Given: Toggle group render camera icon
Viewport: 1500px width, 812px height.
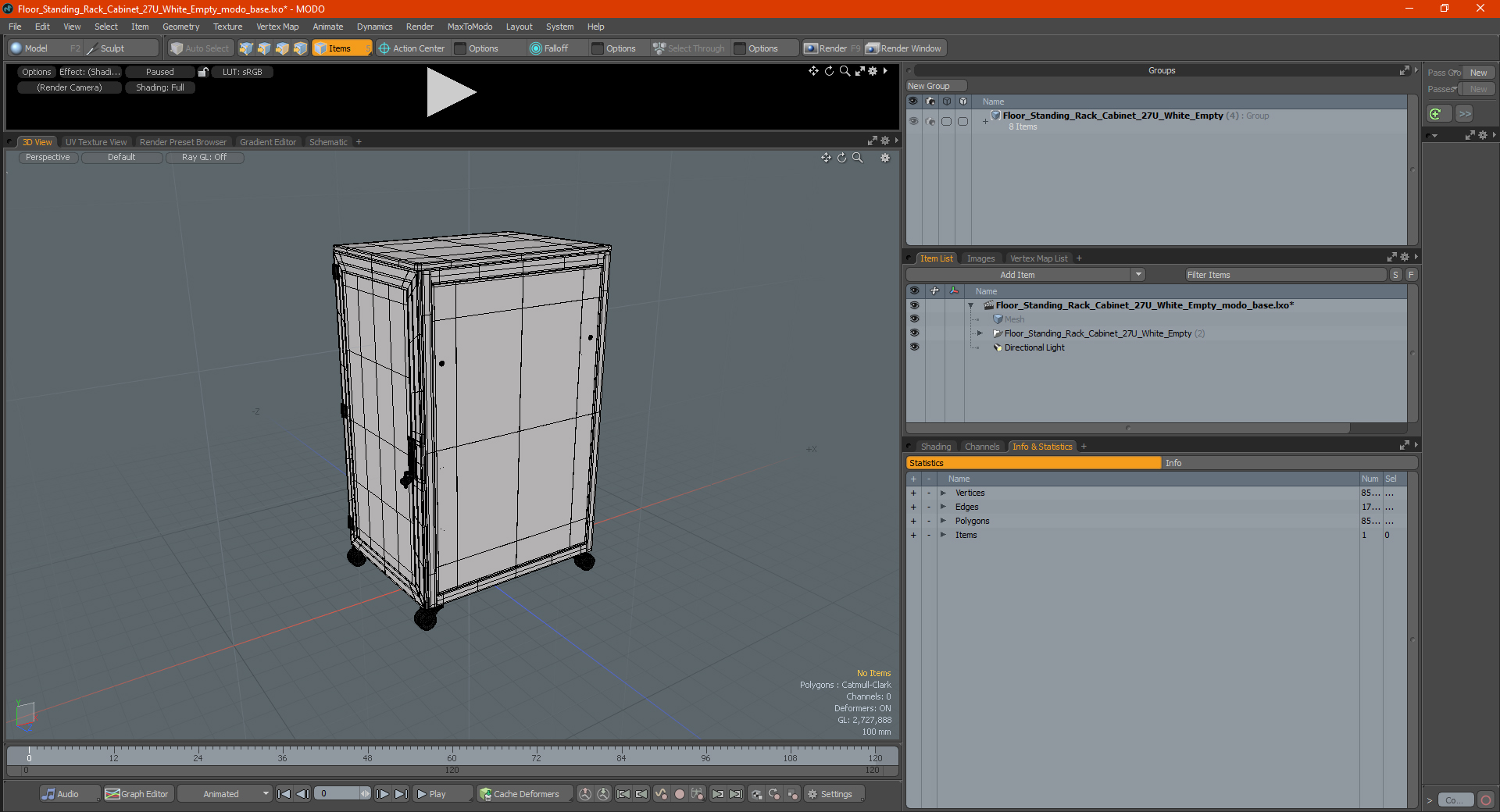Looking at the screenshot, I should (x=930, y=121).
